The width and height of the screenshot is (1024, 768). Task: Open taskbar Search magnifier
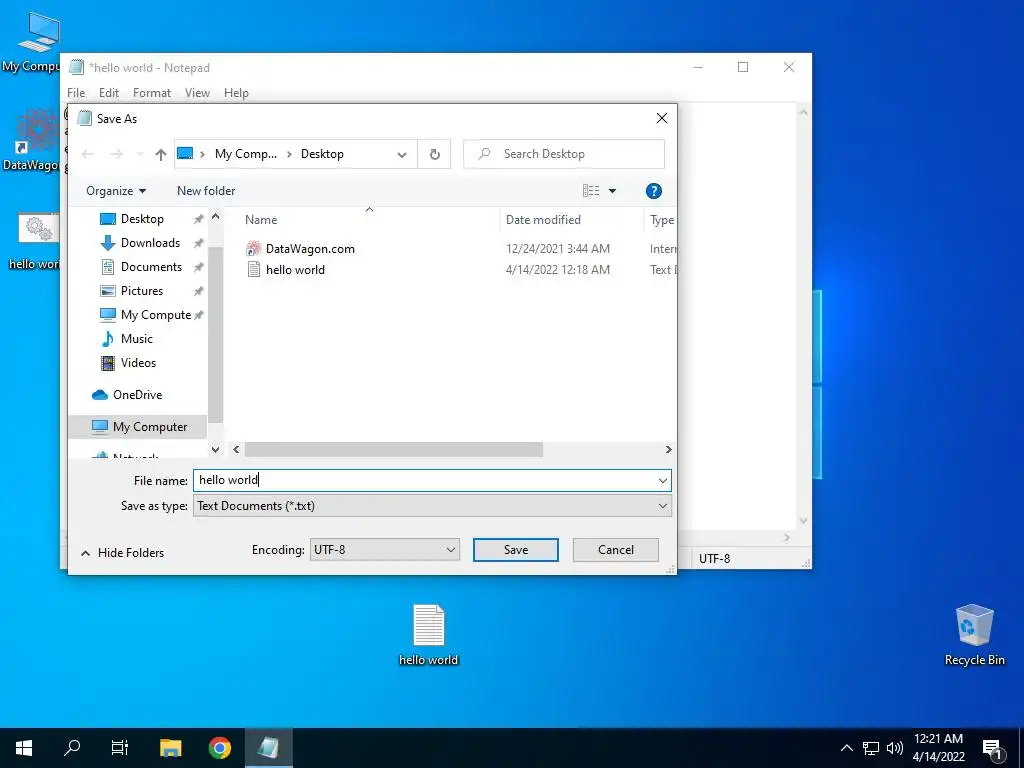[72, 748]
